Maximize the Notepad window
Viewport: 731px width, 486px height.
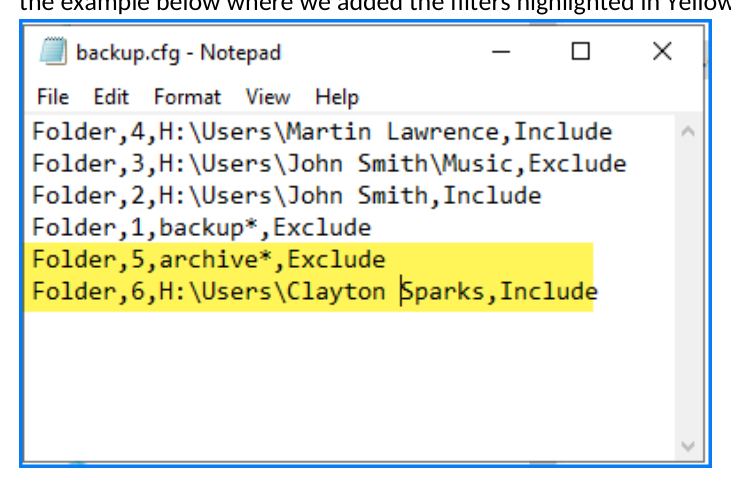click(580, 51)
